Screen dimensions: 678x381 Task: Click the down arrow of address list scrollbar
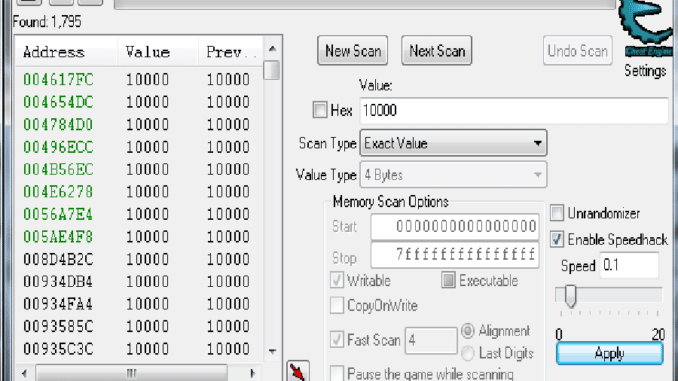pos(272,351)
